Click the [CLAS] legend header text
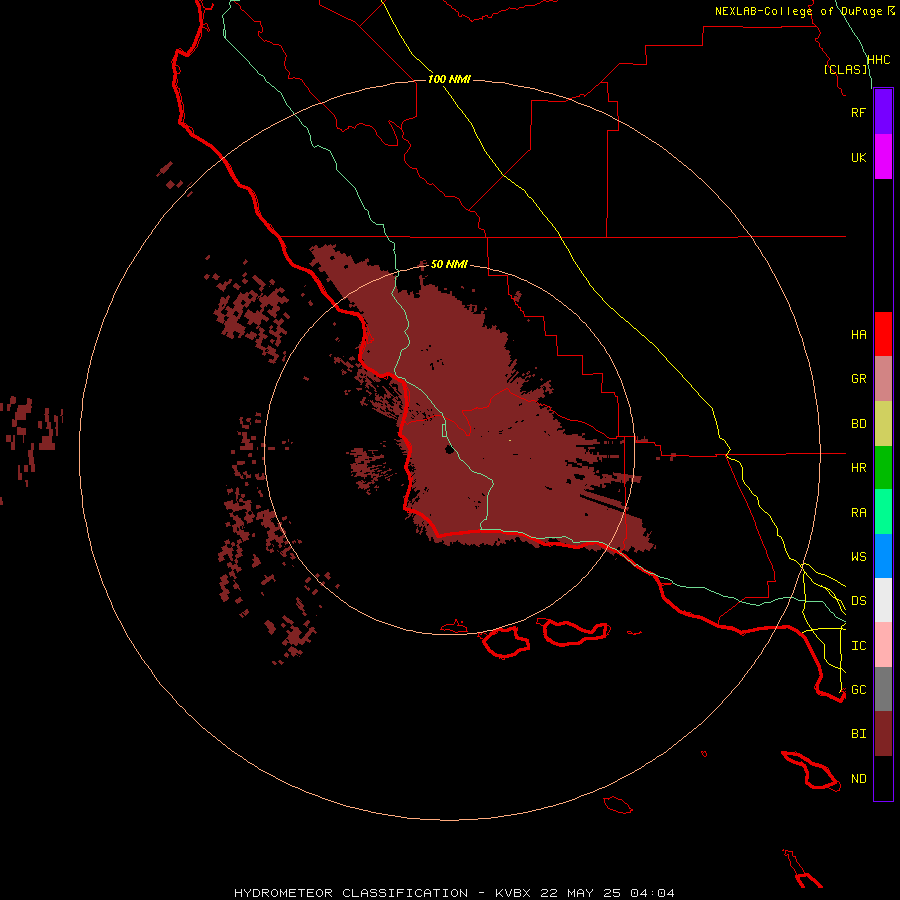900x900 pixels. click(845, 69)
